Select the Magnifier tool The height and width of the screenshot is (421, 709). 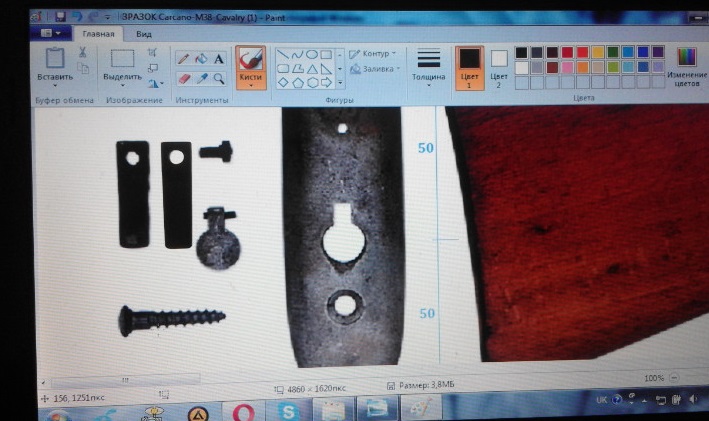pyautogui.click(x=219, y=79)
